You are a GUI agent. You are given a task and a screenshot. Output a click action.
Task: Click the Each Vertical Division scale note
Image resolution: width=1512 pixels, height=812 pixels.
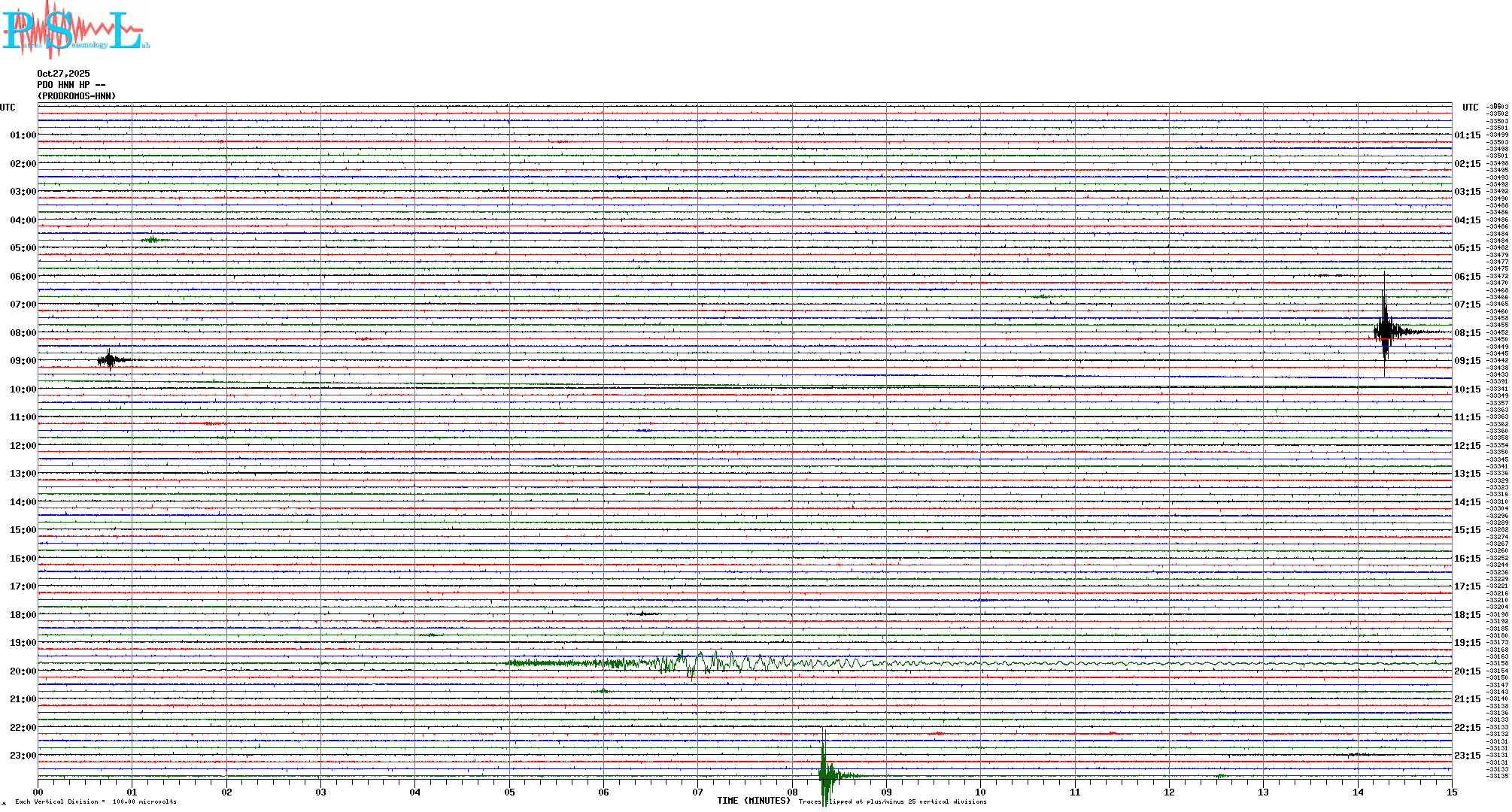[x=96, y=801]
